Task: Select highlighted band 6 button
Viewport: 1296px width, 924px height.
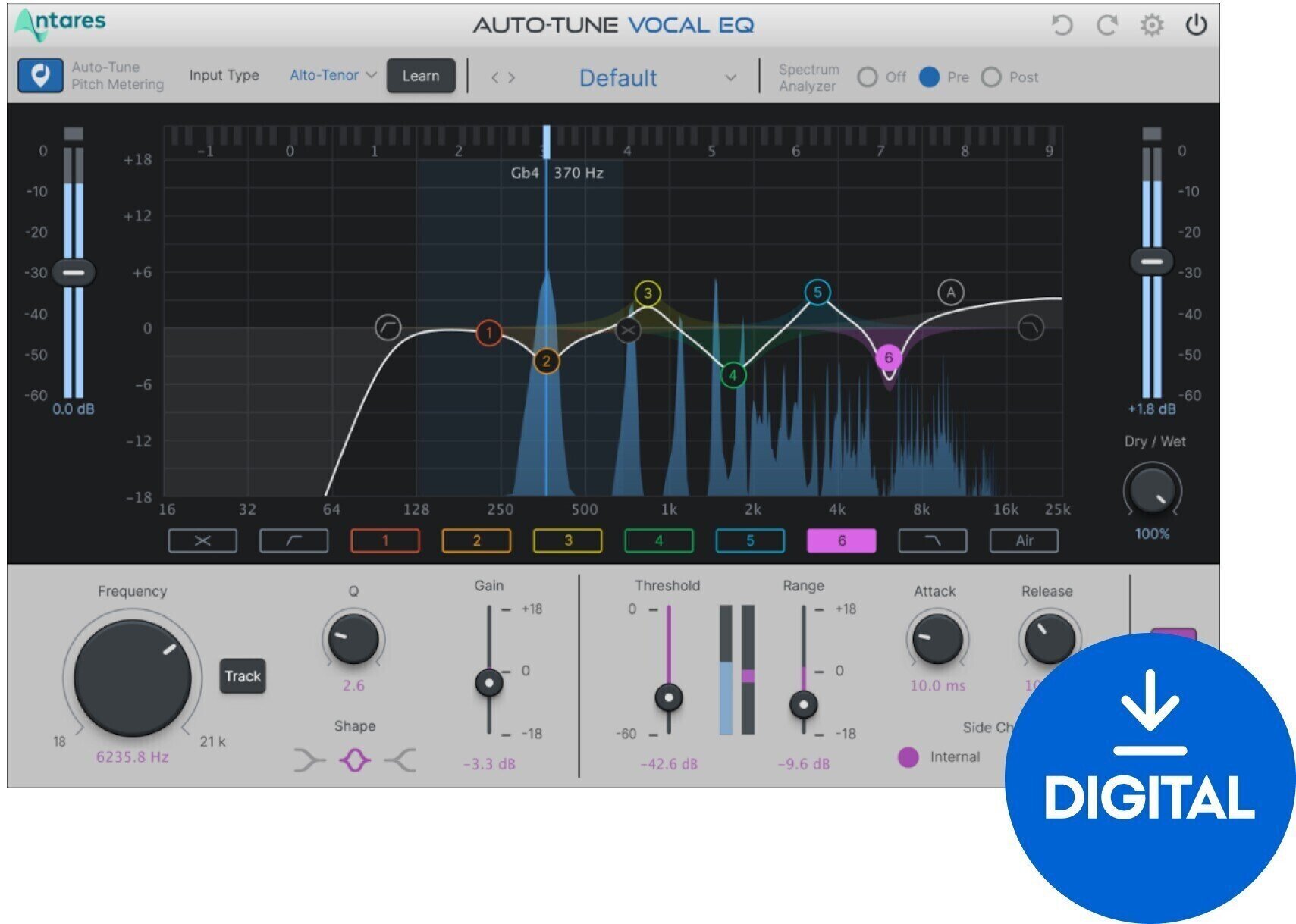Action: coord(842,540)
